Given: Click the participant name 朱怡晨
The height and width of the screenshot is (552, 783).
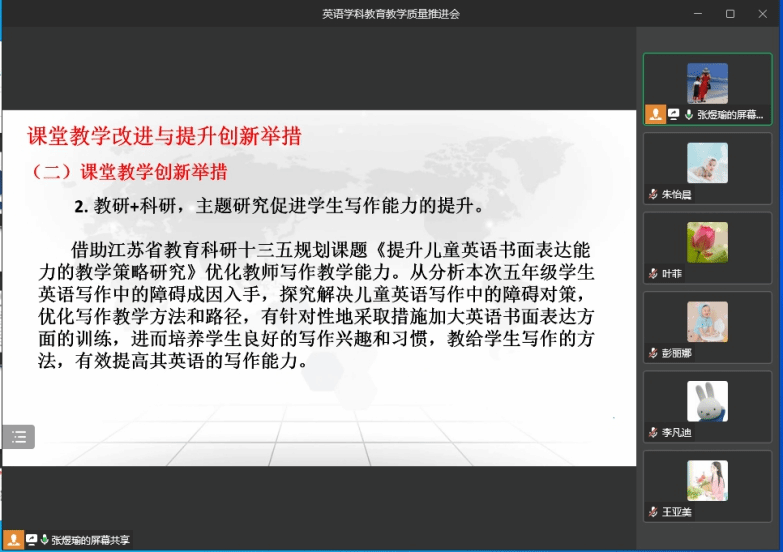Looking at the screenshot, I should pyautogui.click(x=677, y=194).
